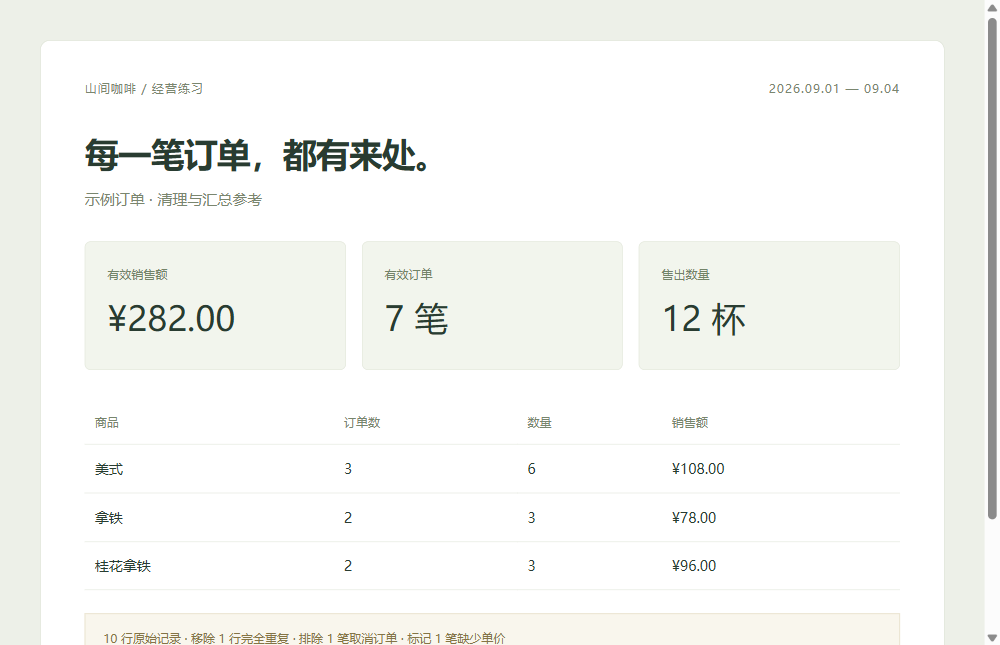1000x645 pixels.
Task: Click the page scrollbar thumb
Action: (992, 269)
